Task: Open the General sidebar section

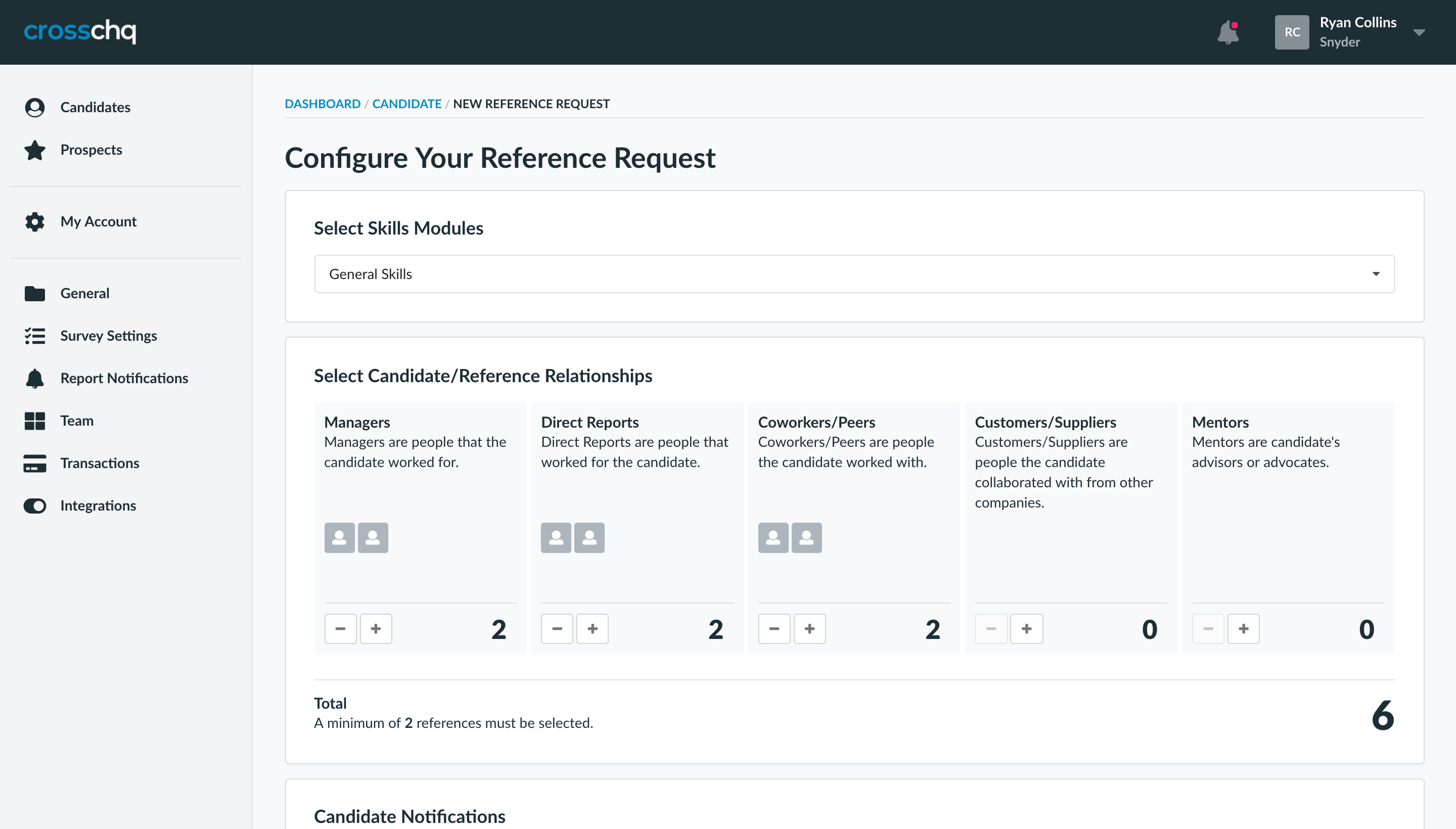Action: tap(84, 293)
